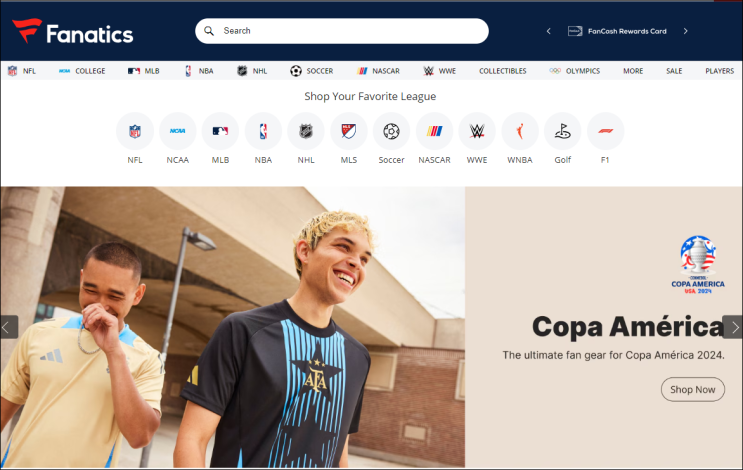Open the MORE nav menu
This screenshot has width=743, height=470.
(x=633, y=71)
